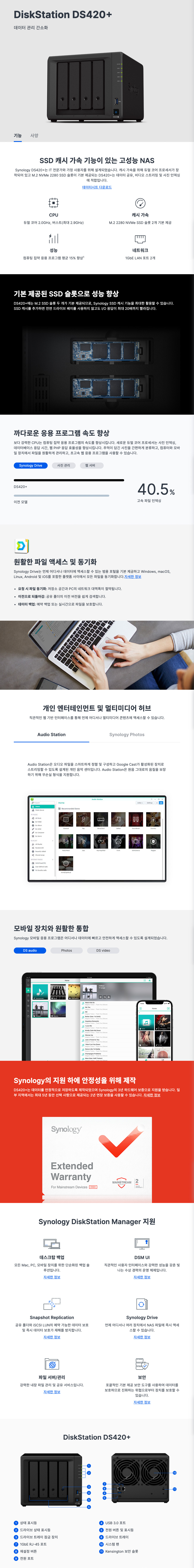
Task: Open 자세한 정보 link under 파일 서버/관리
Action: click(x=52, y=1392)
